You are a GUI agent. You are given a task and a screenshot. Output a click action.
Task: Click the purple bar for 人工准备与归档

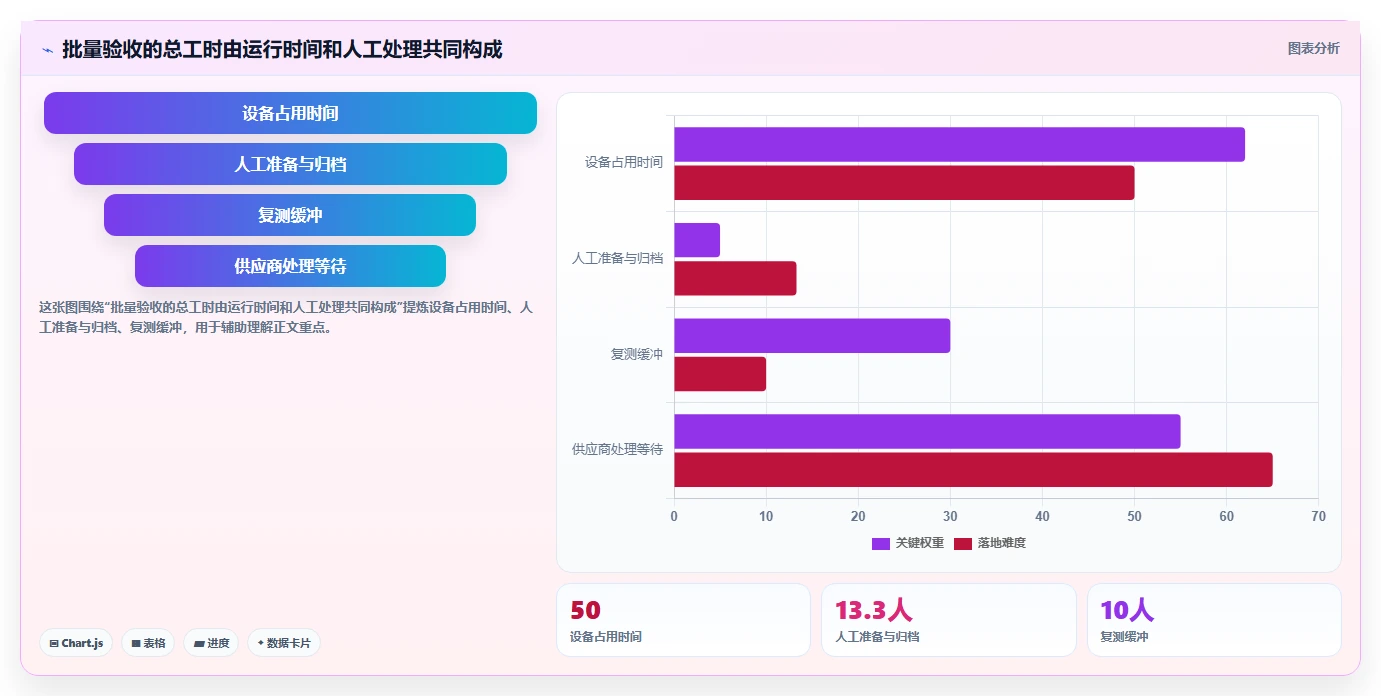697,240
